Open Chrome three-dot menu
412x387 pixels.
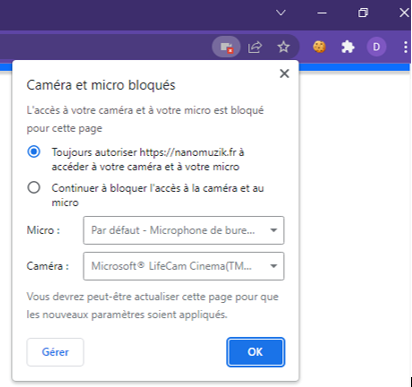[x=405, y=47]
